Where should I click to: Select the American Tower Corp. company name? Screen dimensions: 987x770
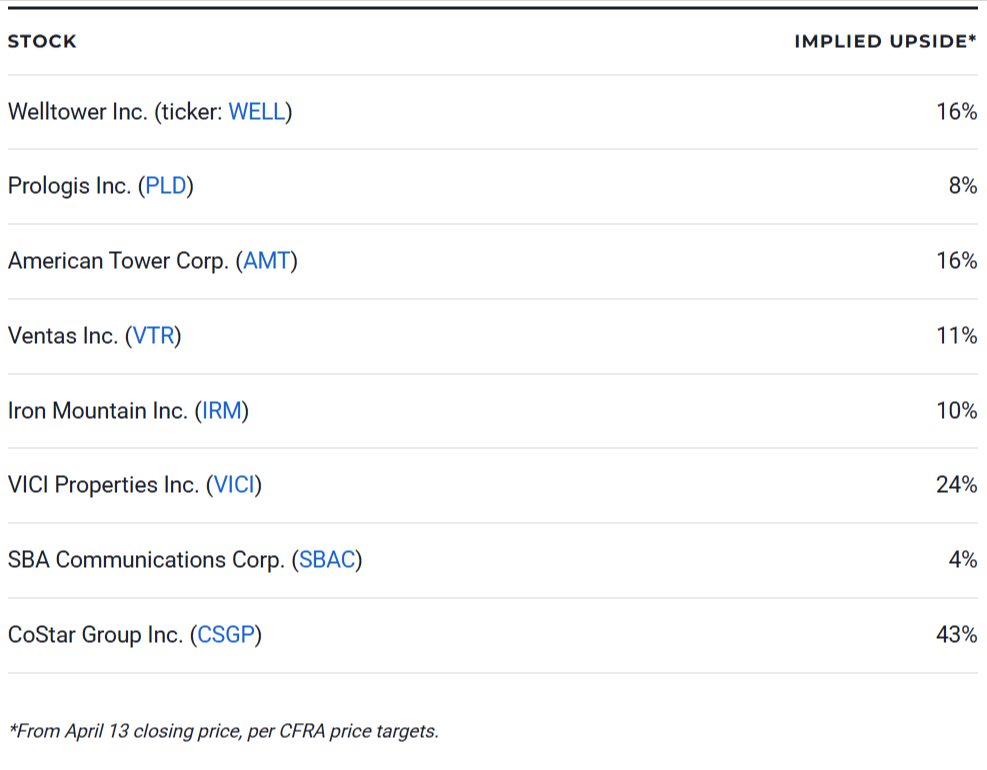[118, 261]
